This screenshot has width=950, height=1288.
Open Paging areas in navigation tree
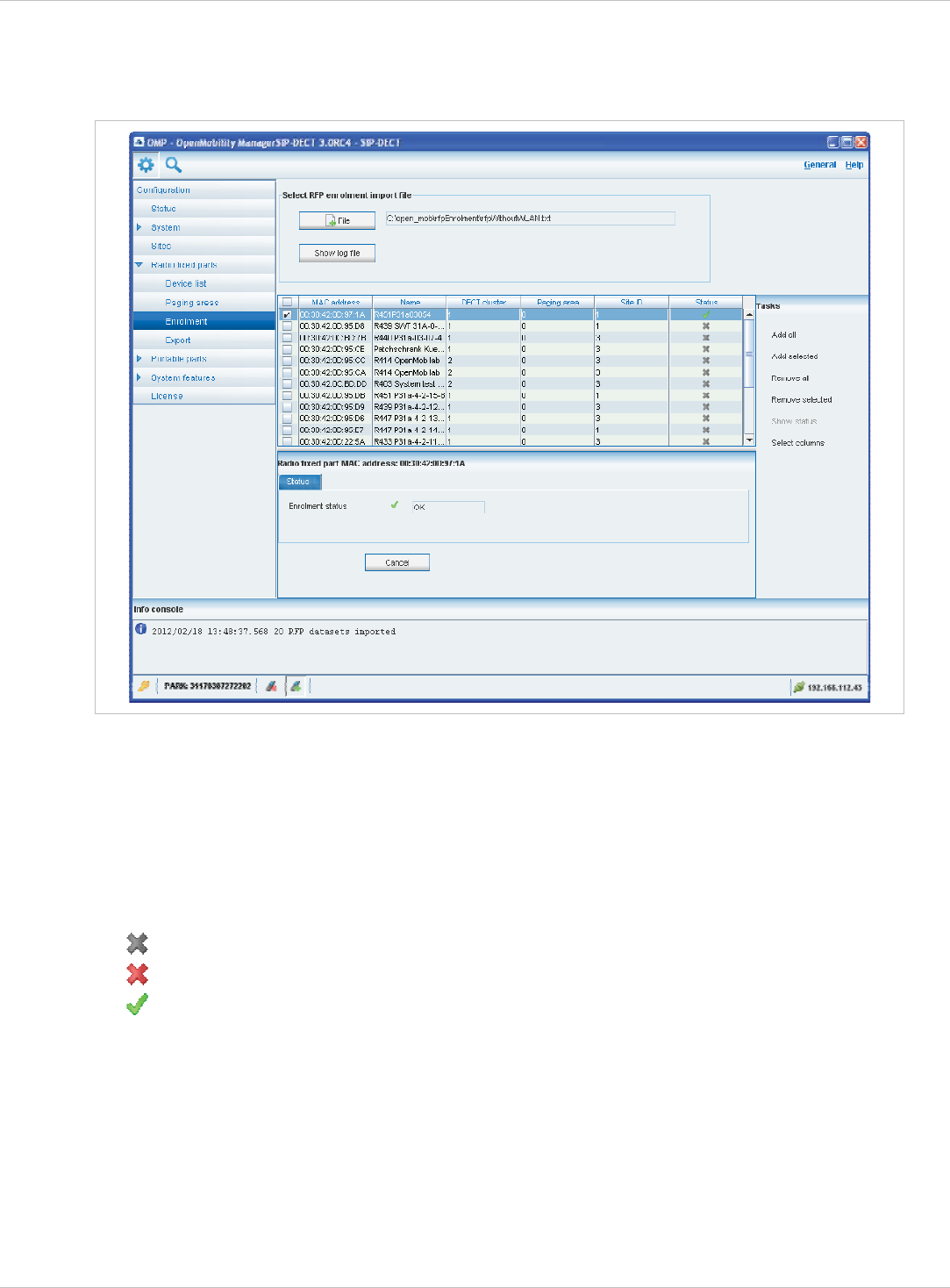click(192, 303)
